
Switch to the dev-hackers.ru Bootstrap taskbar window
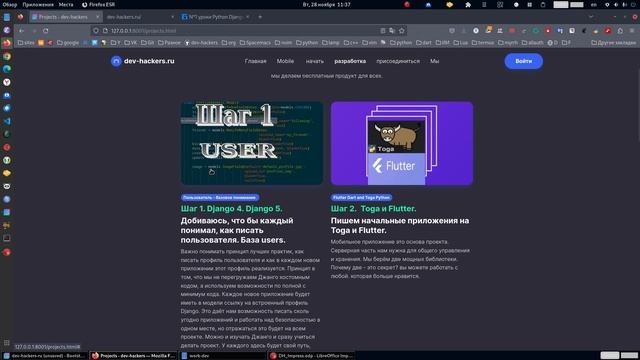point(44,356)
